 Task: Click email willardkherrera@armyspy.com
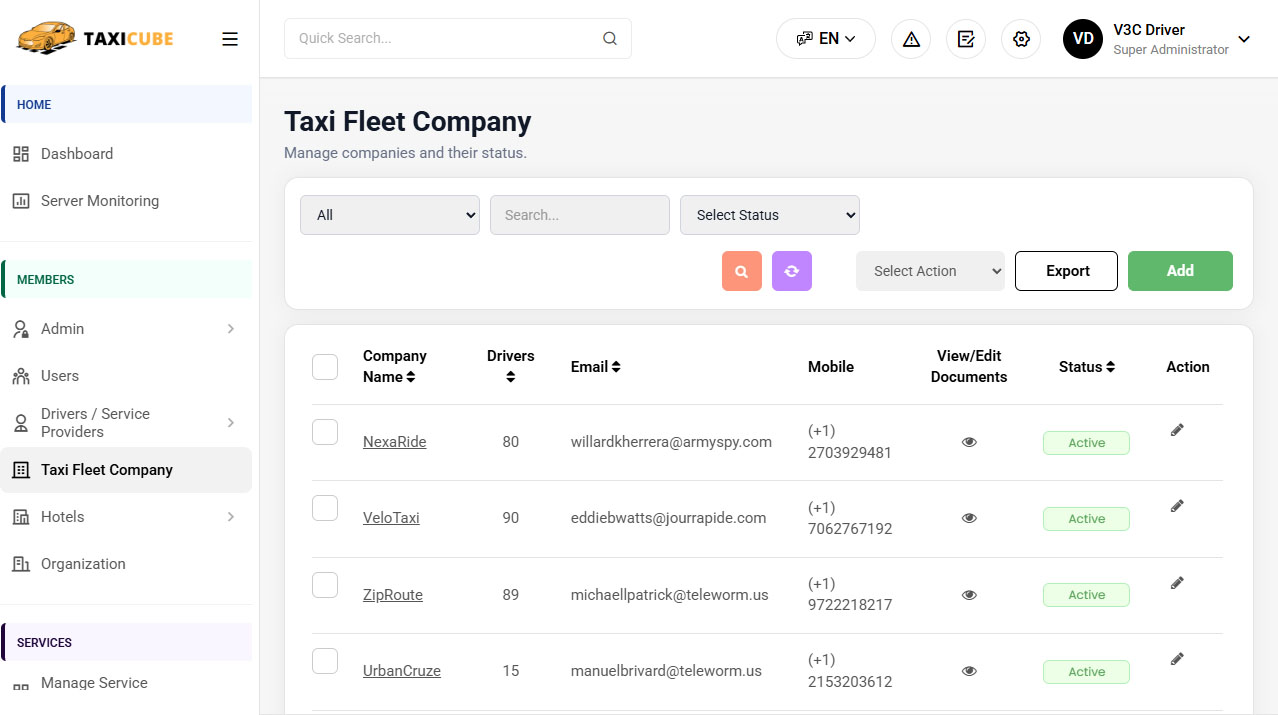pos(671,442)
